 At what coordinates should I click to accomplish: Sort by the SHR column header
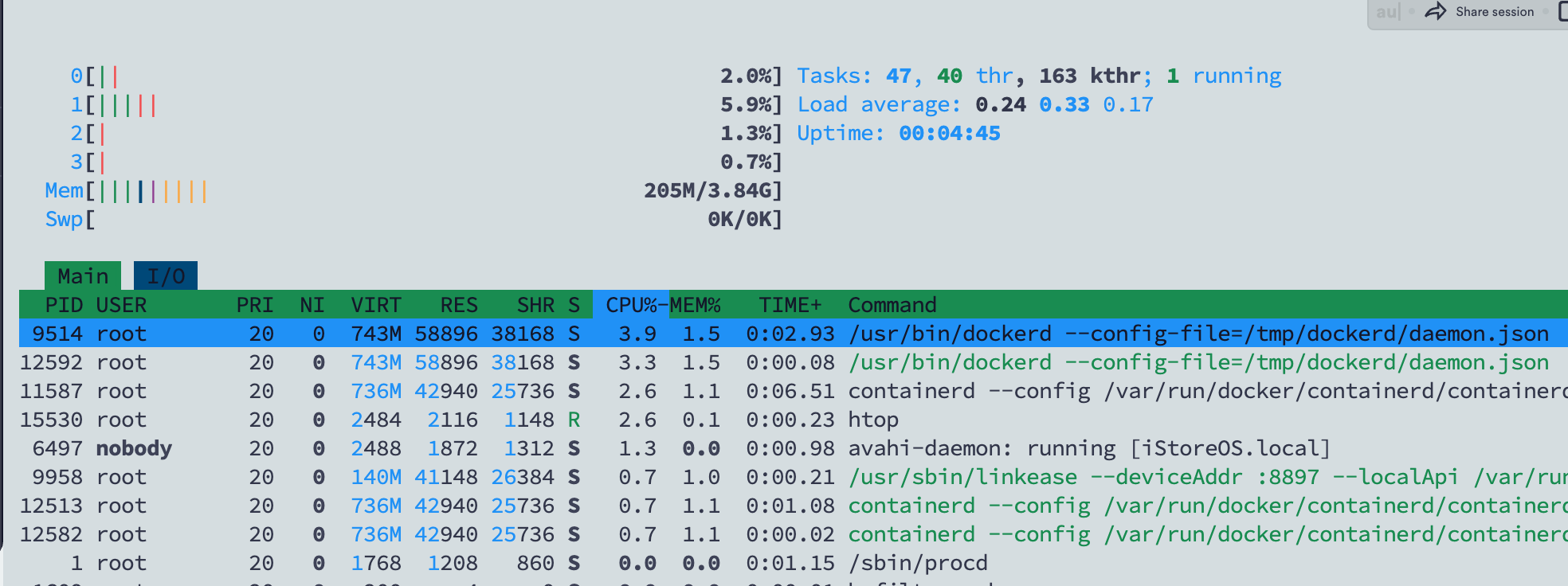(535, 305)
